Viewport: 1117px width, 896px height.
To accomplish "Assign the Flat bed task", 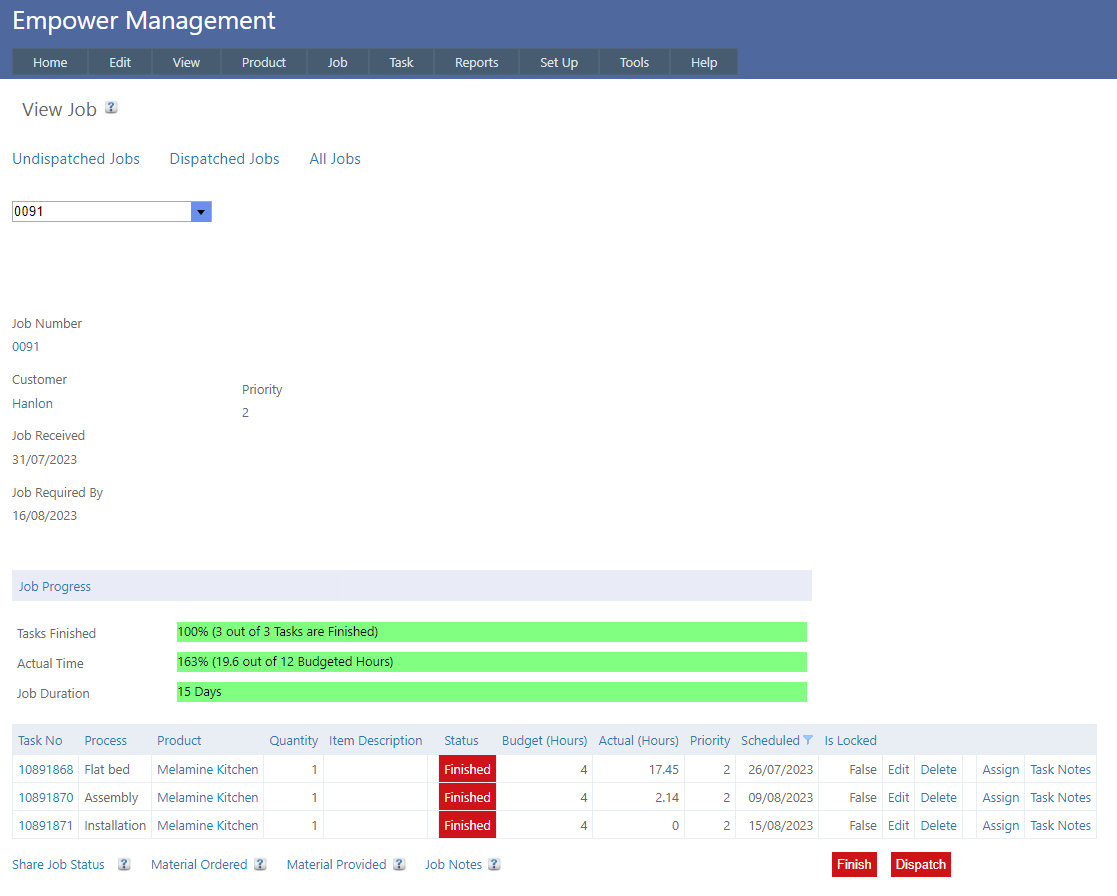I will coord(1000,770).
